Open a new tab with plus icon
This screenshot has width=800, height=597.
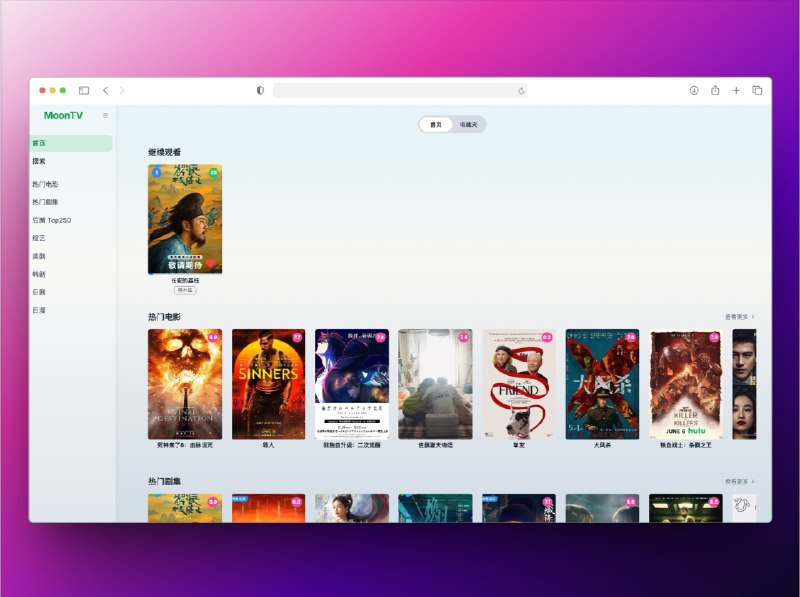tap(736, 90)
